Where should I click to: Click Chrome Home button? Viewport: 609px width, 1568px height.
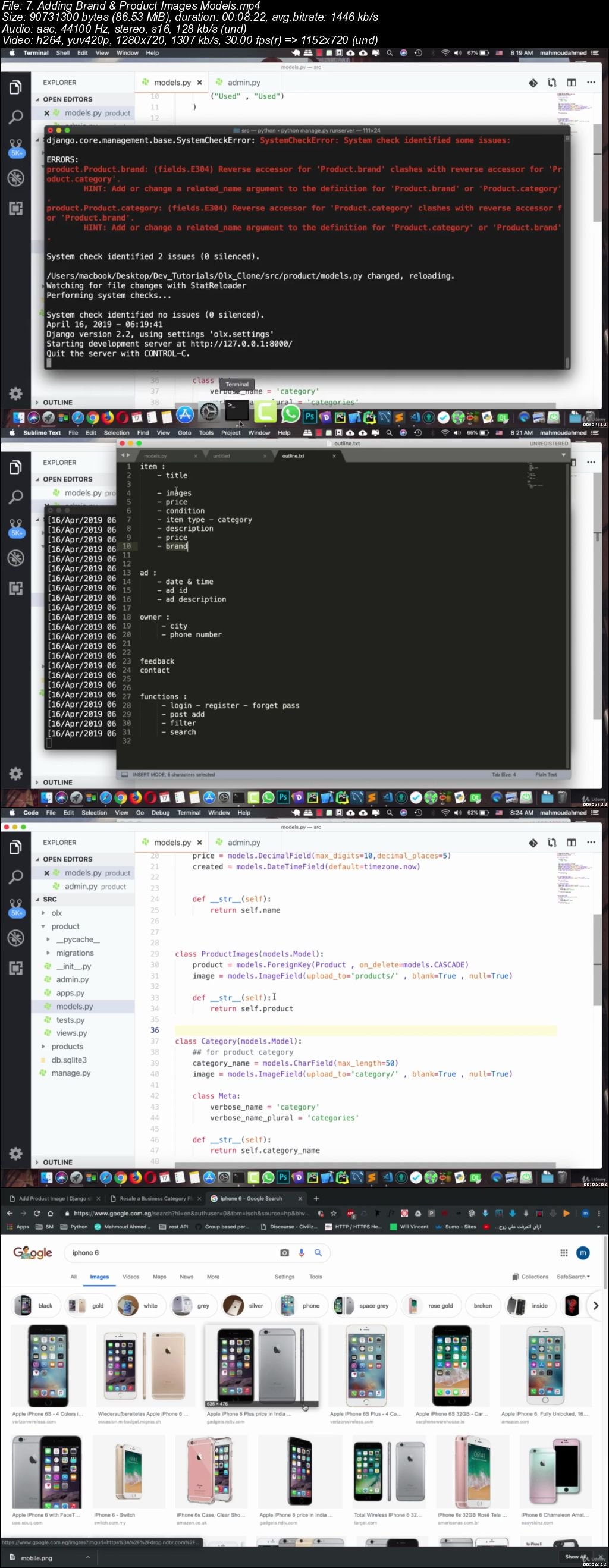click(x=50, y=1212)
